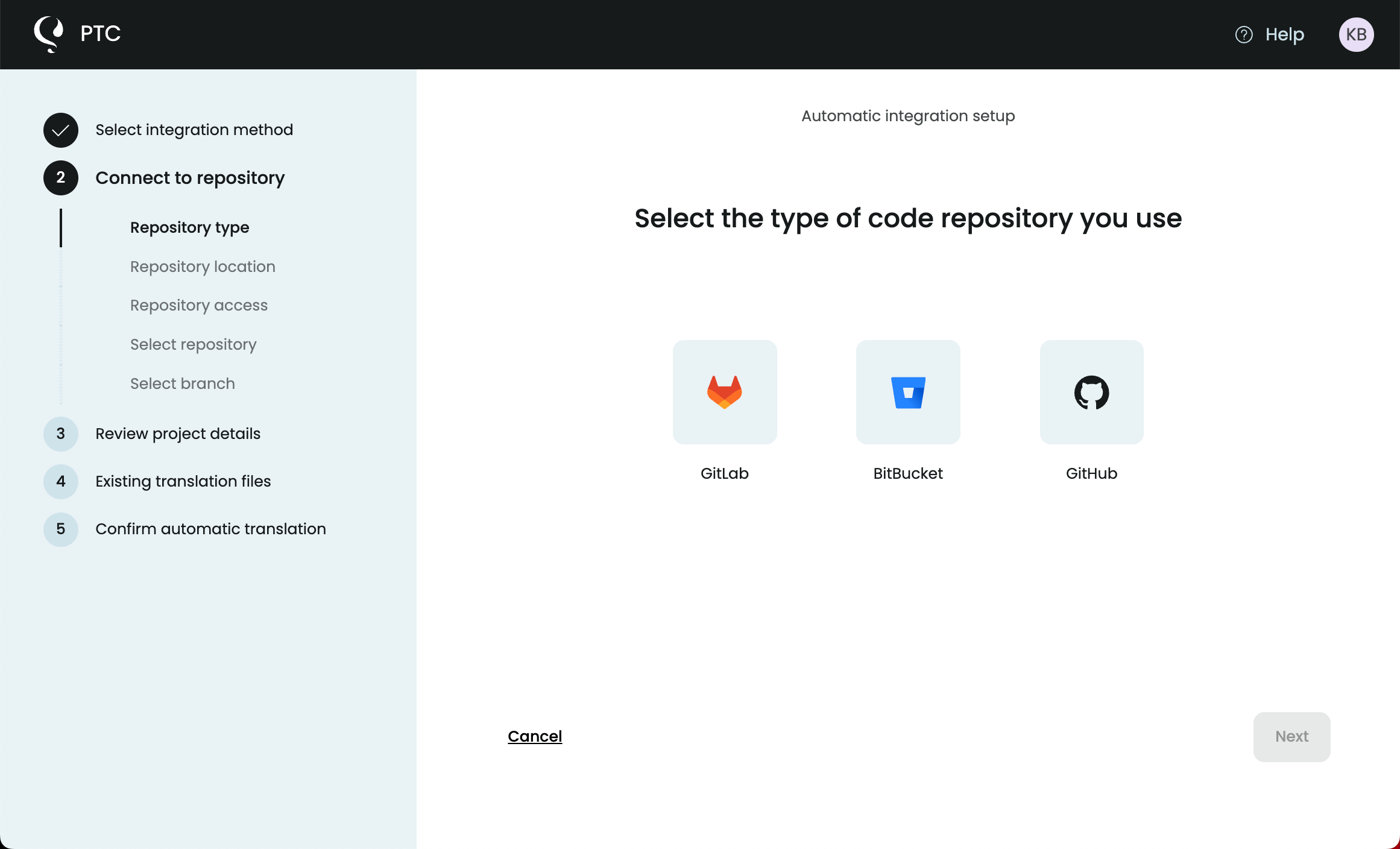Open Select integration method step
Screen dimensions: 1400x849
click(194, 130)
